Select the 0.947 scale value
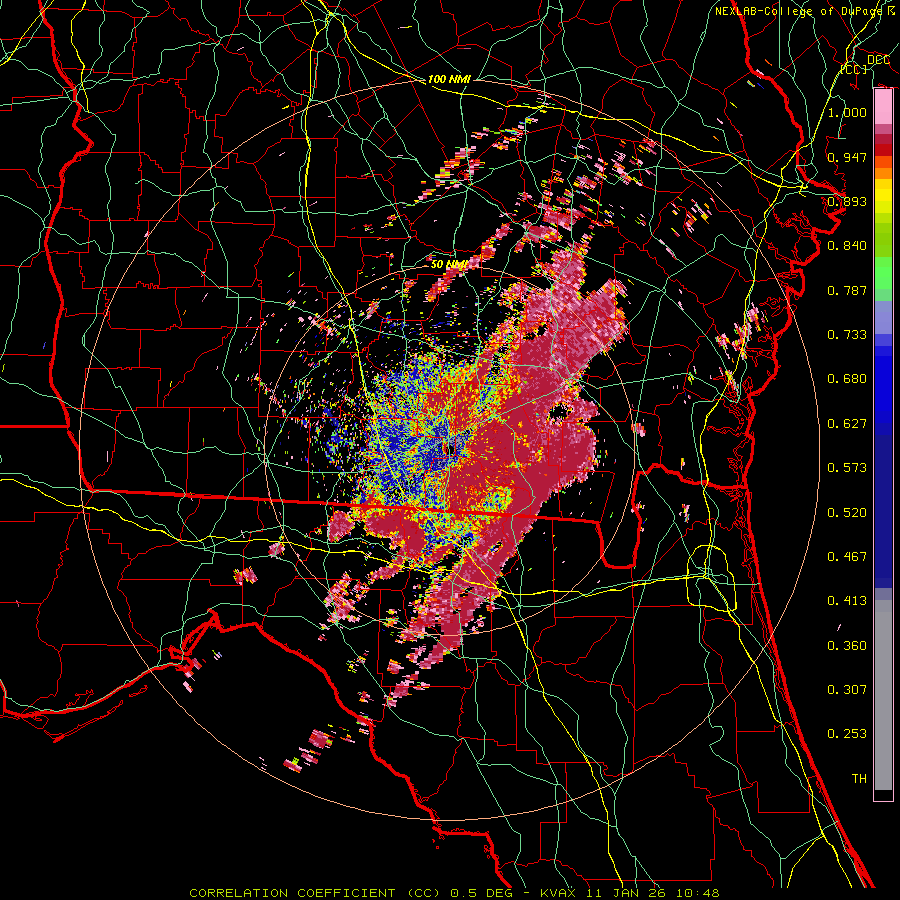Viewport: 900px width, 900px height. point(847,157)
